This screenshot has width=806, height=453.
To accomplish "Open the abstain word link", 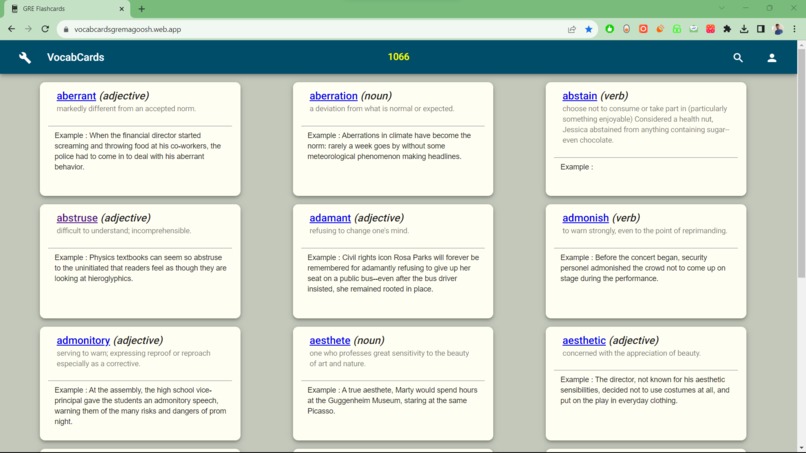I will click(579, 96).
